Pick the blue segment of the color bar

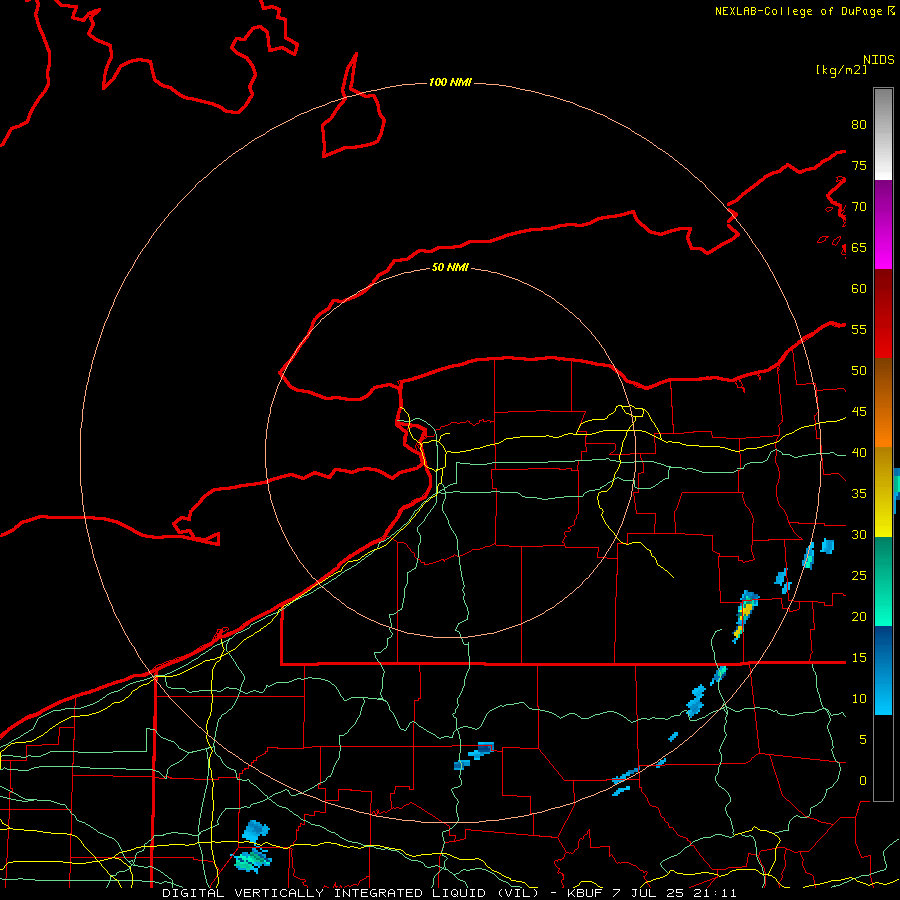(x=883, y=670)
